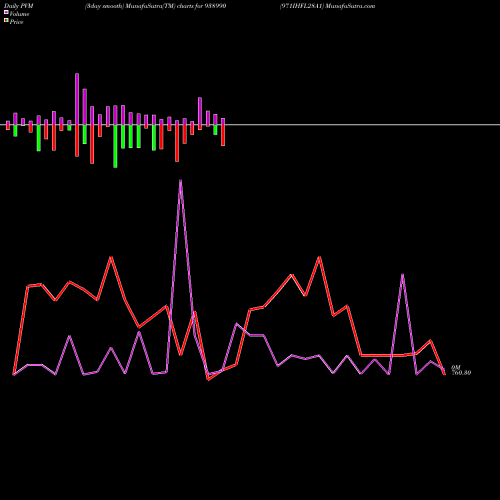
Task: Click the '760.39' price value label
Action: coord(461,373)
